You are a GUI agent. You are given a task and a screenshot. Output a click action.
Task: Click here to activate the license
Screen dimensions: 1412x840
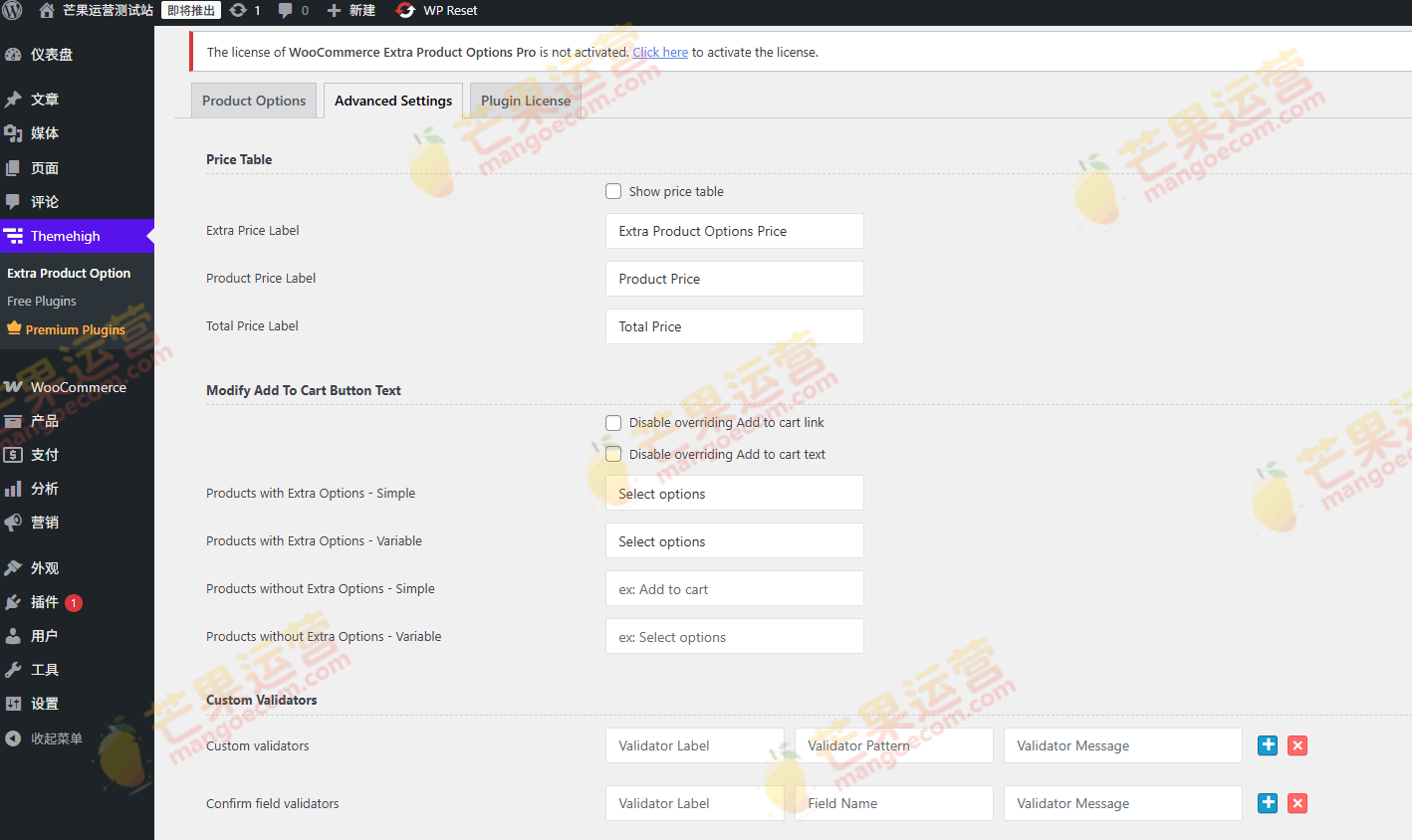point(660,52)
